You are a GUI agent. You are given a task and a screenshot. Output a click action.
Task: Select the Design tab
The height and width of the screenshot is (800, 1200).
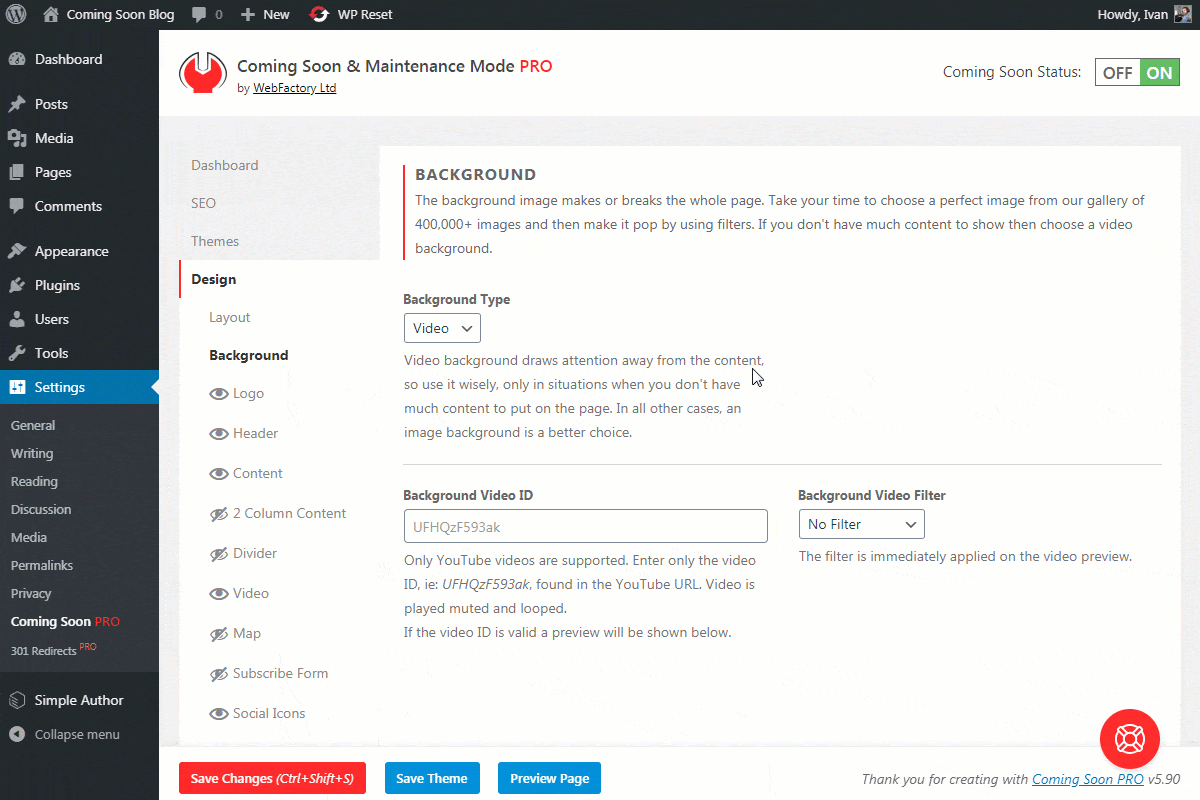click(214, 279)
